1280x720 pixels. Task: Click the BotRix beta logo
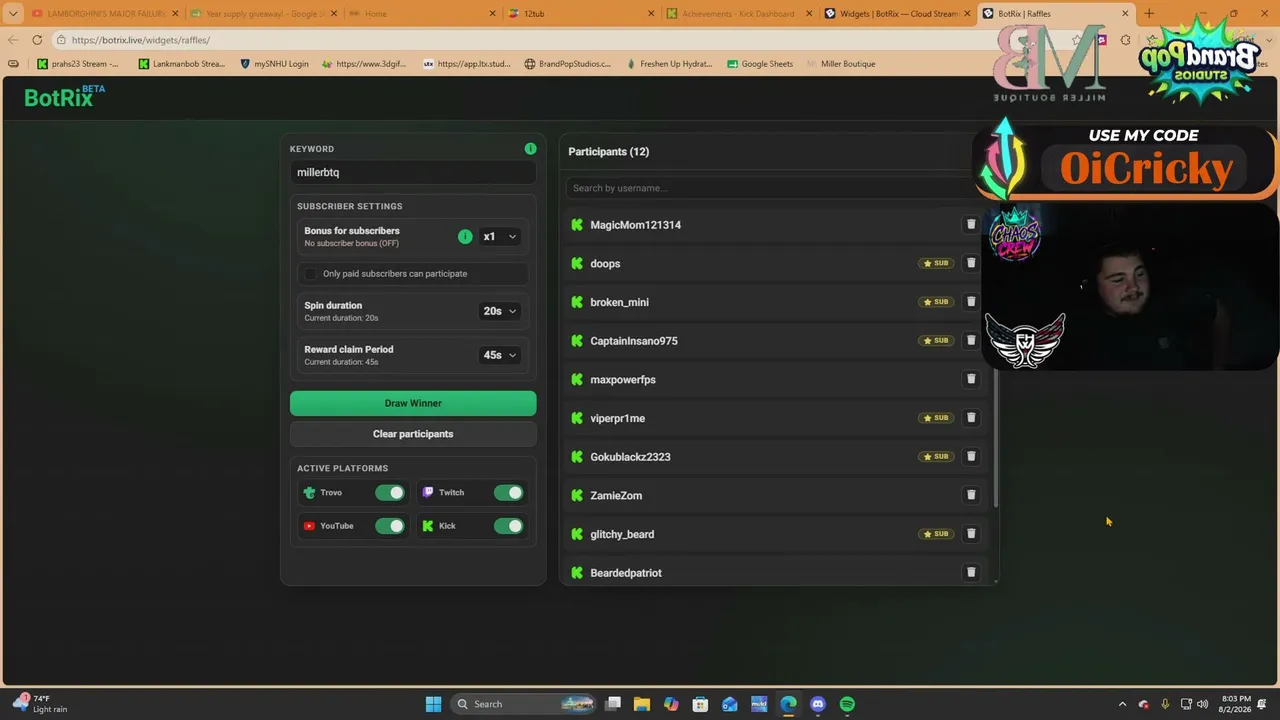[64, 96]
